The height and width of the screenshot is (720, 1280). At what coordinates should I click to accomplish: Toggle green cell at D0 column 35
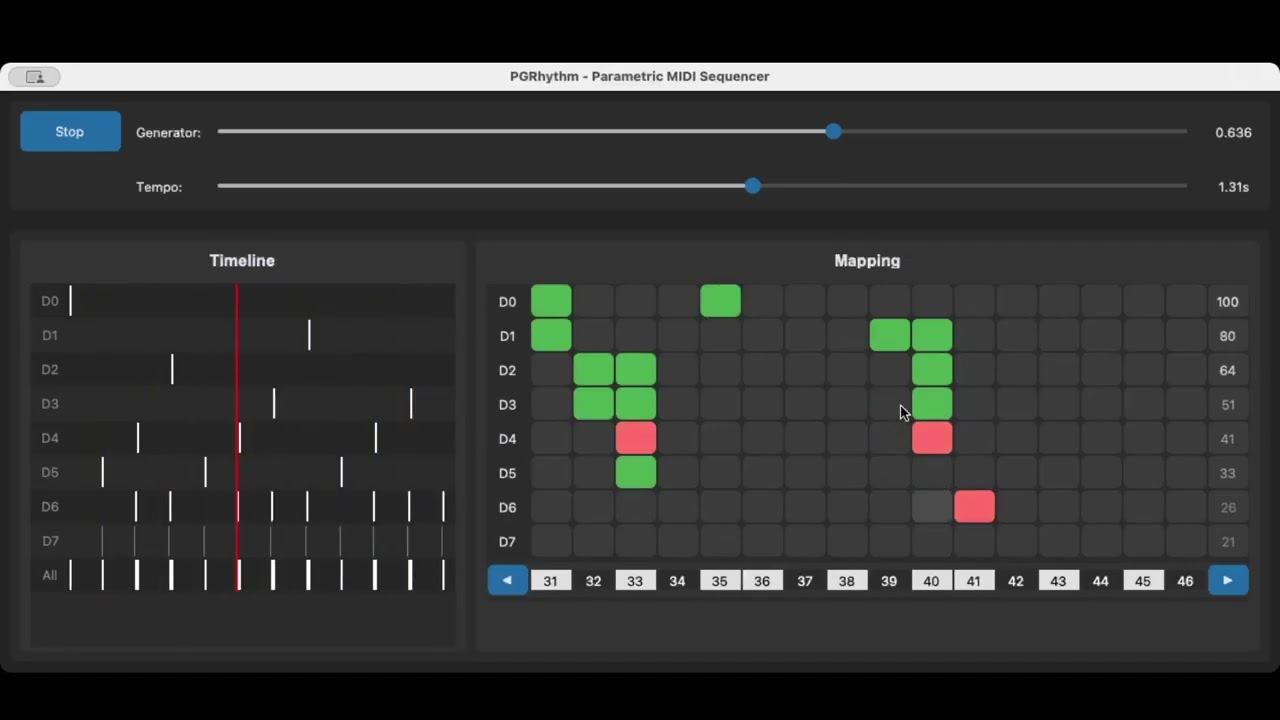point(721,301)
